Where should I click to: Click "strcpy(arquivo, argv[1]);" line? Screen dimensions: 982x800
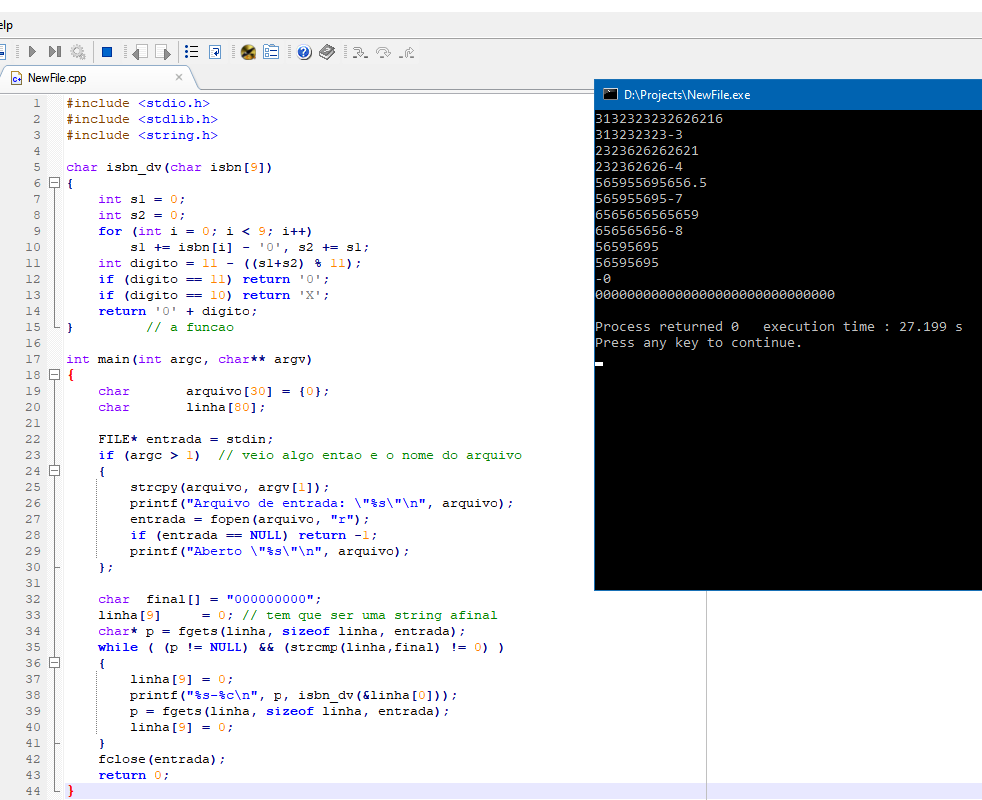[x=230, y=487]
